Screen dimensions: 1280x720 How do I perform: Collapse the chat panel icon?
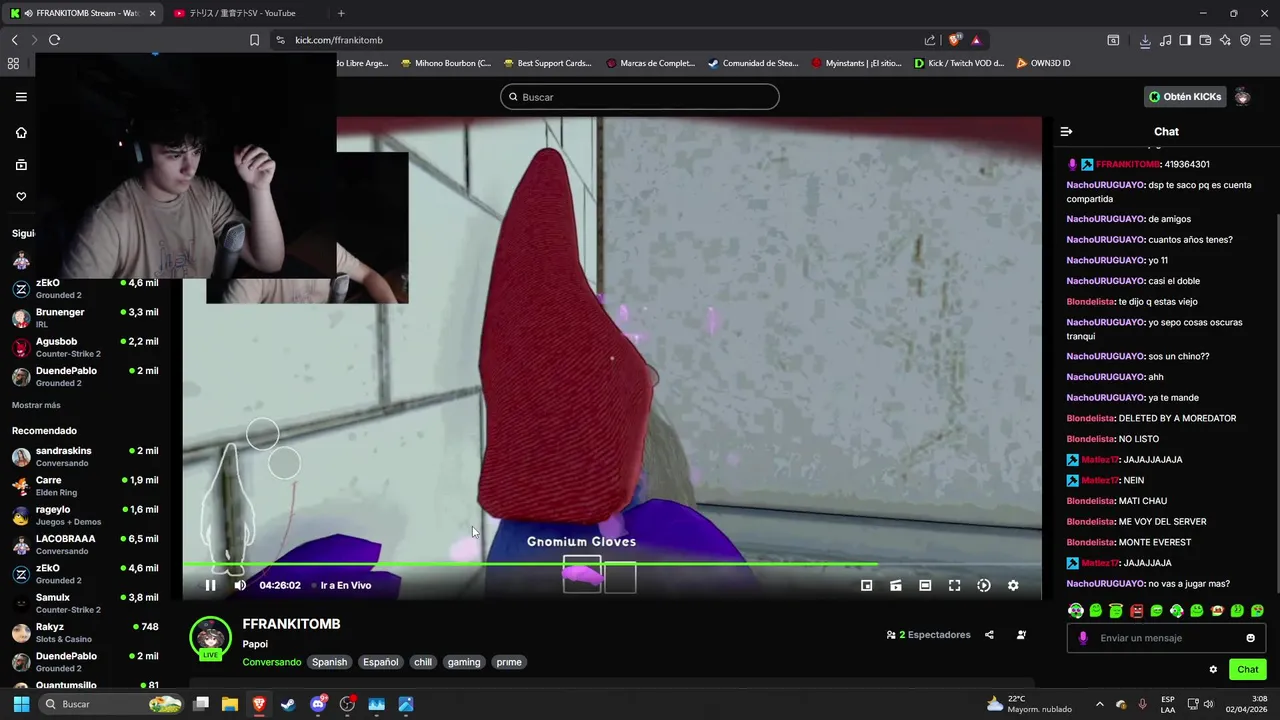(x=1066, y=131)
